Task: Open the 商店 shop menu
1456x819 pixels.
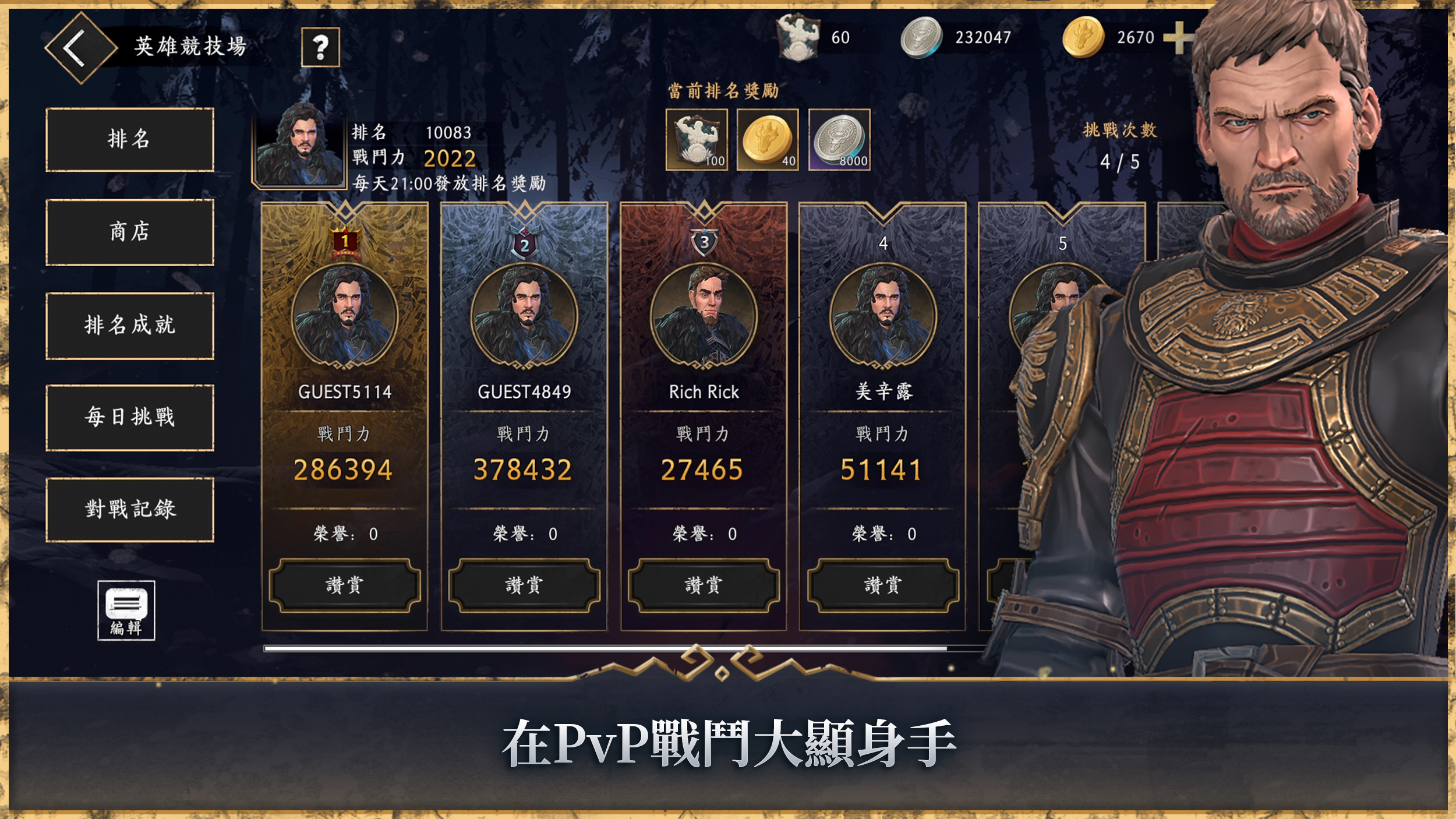Action: (x=130, y=232)
